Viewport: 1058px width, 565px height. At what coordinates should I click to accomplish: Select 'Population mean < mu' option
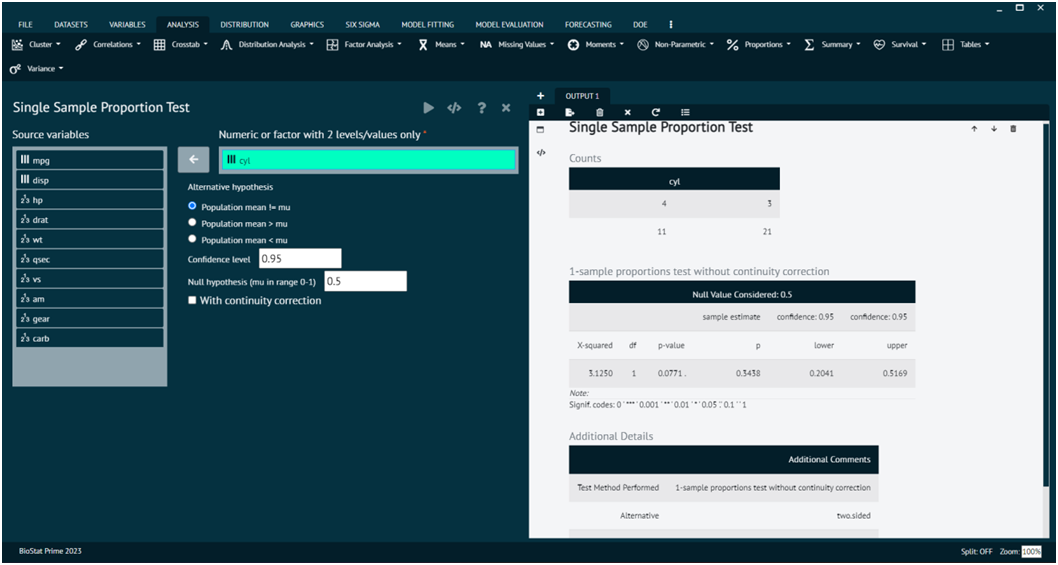click(x=192, y=239)
